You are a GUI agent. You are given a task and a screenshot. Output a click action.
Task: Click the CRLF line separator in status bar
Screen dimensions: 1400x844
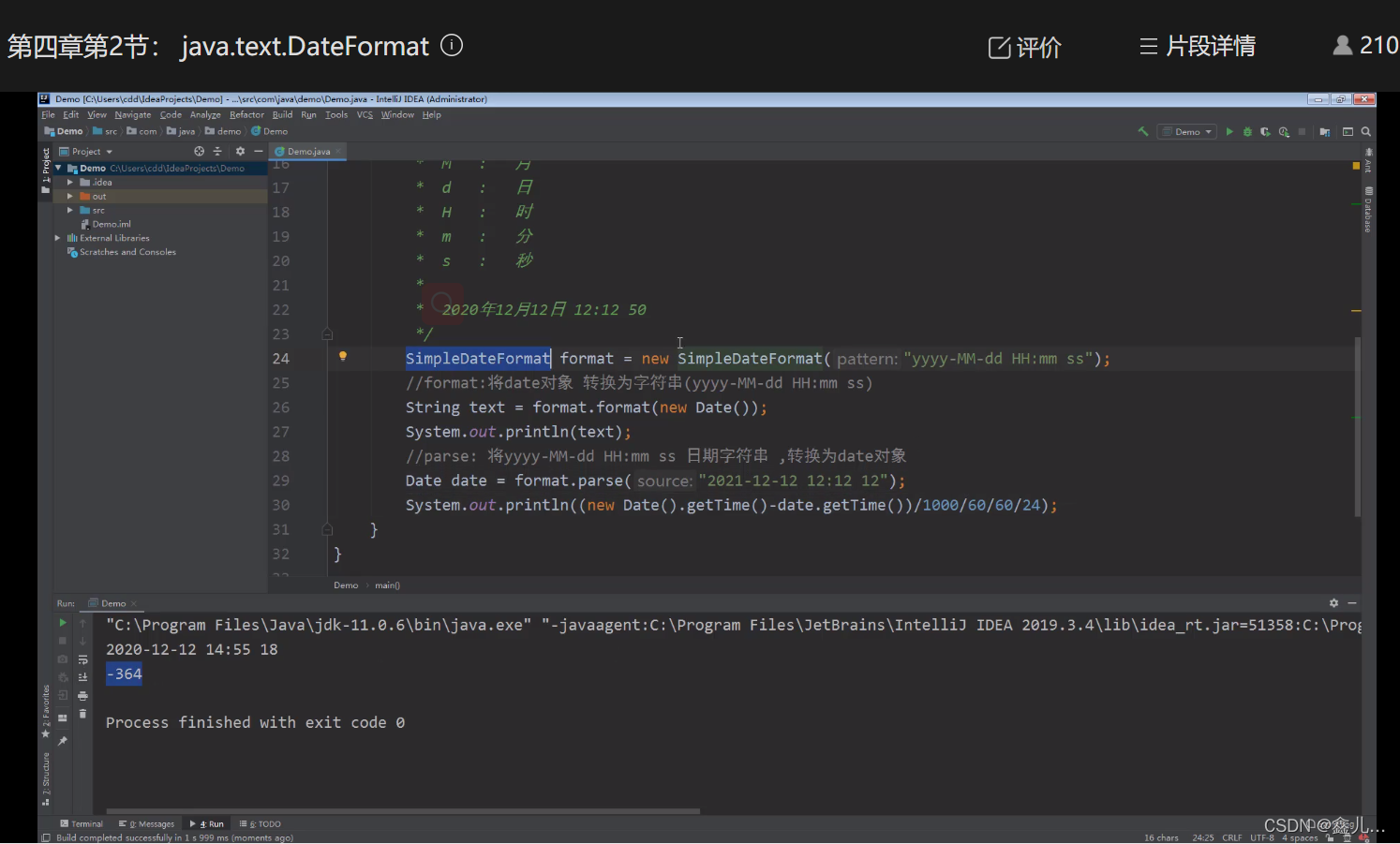pyautogui.click(x=1231, y=837)
